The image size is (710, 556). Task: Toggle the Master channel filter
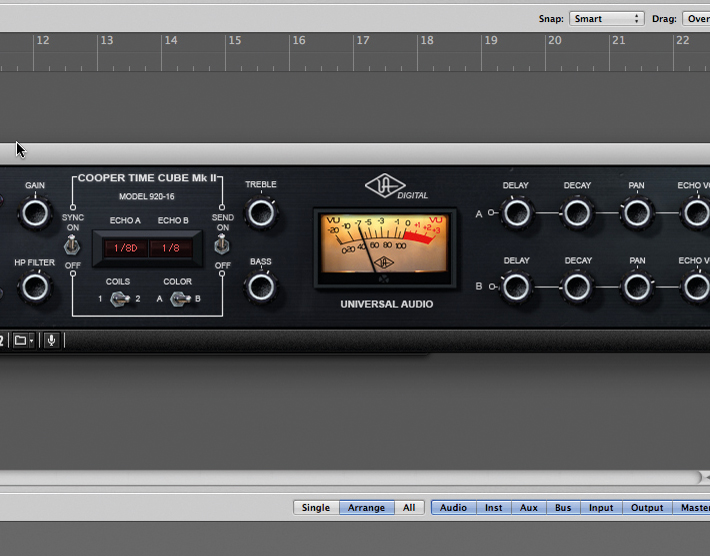(691, 508)
